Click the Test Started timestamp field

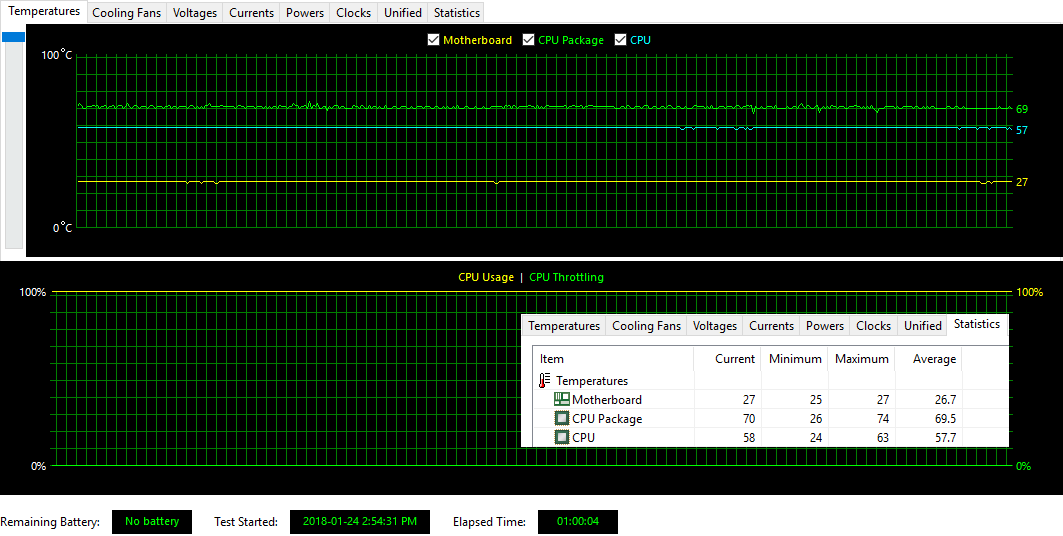coord(359,522)
